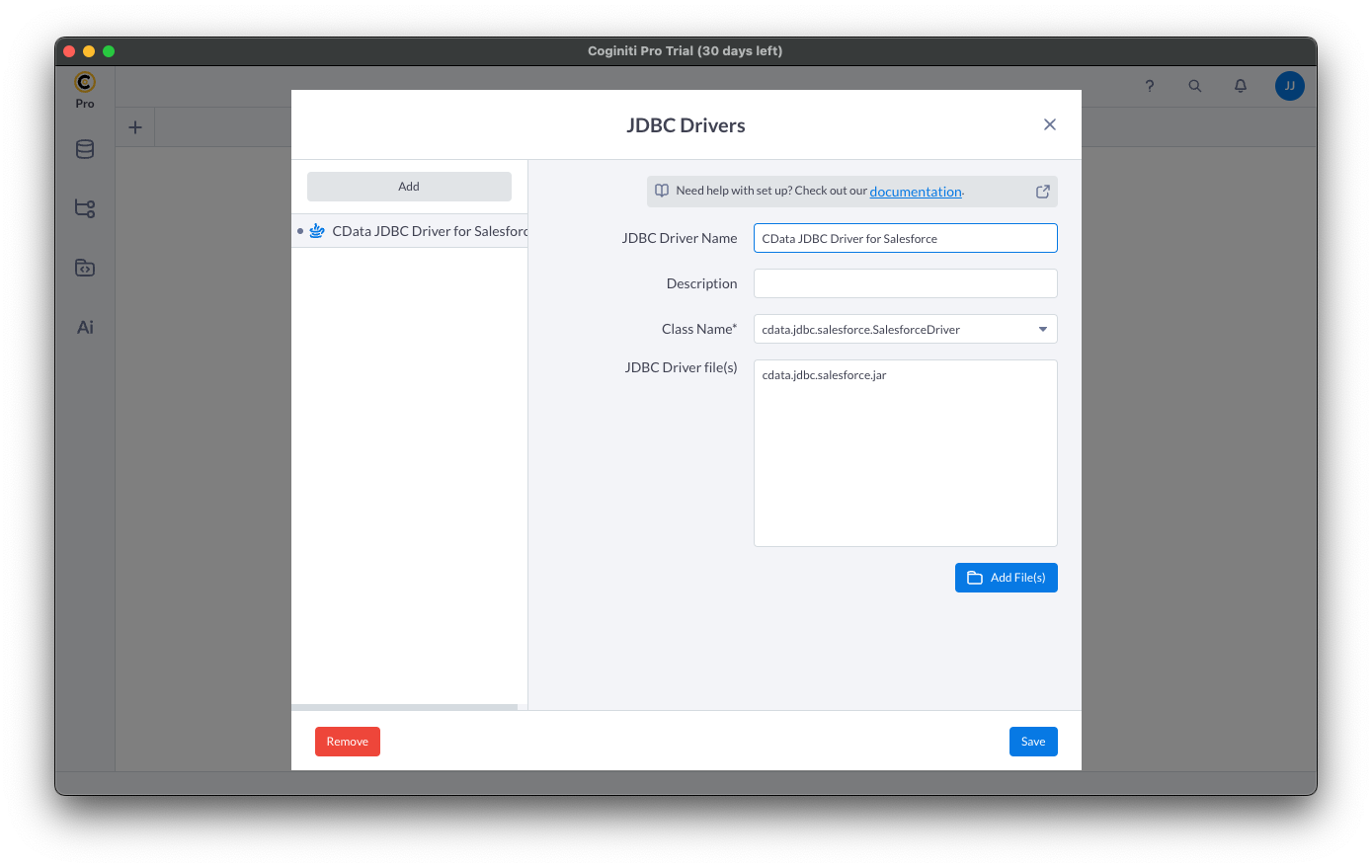Click the plus icon to add tab
The height and width of the screenshot is (868, 1372).
(x=135, y=127)
